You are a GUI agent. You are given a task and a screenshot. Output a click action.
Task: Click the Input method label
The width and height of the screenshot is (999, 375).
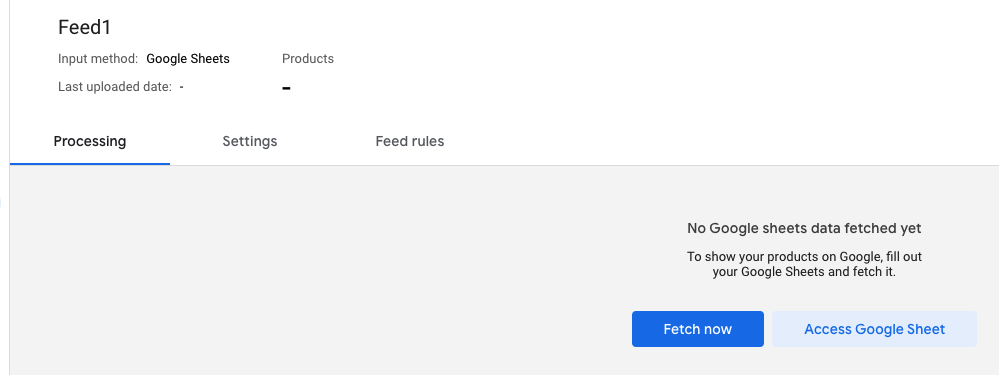coord(98,59)
